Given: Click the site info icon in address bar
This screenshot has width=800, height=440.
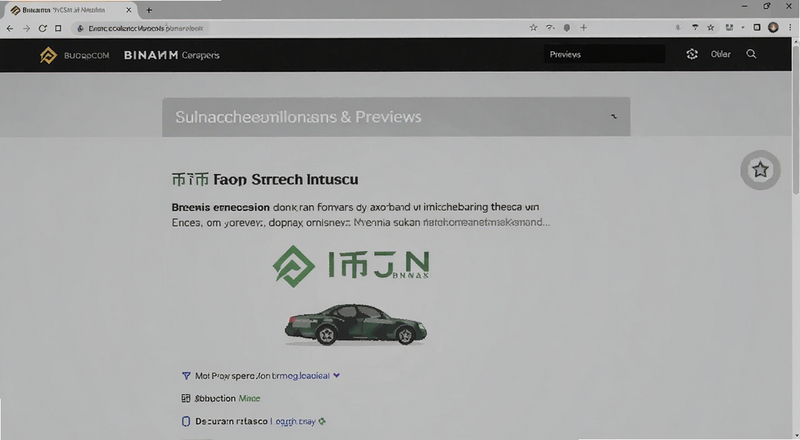Looking at the screenshot, I should click(x=80, y=28).
